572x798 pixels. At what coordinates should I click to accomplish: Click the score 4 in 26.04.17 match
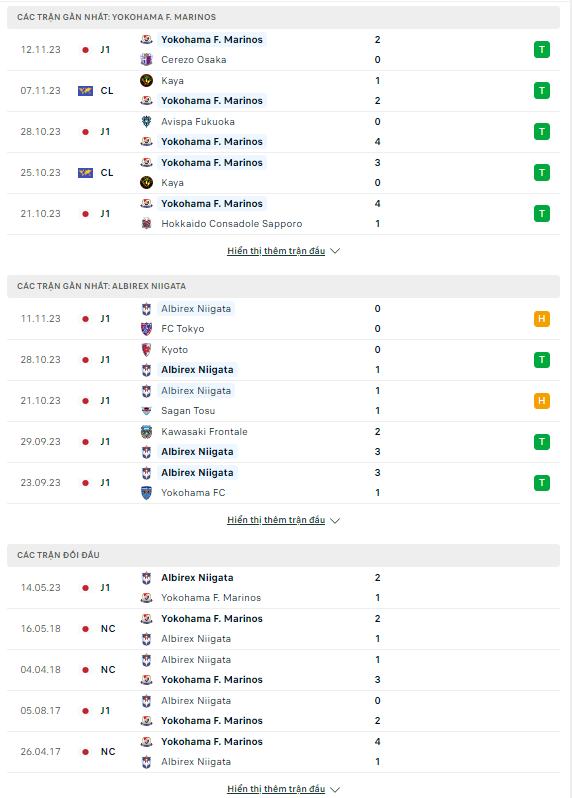click(378, 742)
